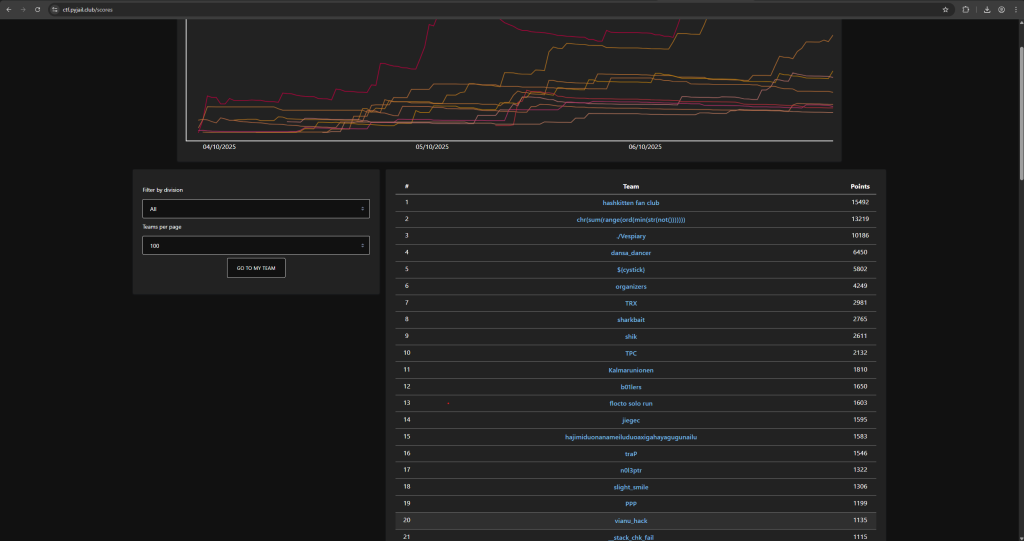View site information icon in address bar
The image size is (1024, 541).
[55, 9]
